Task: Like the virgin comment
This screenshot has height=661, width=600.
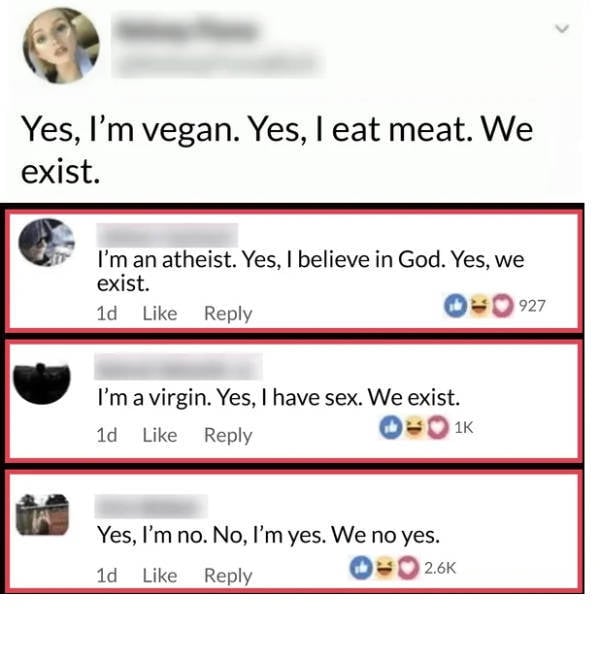Action: pyautogui.click(x=159, y=435)
